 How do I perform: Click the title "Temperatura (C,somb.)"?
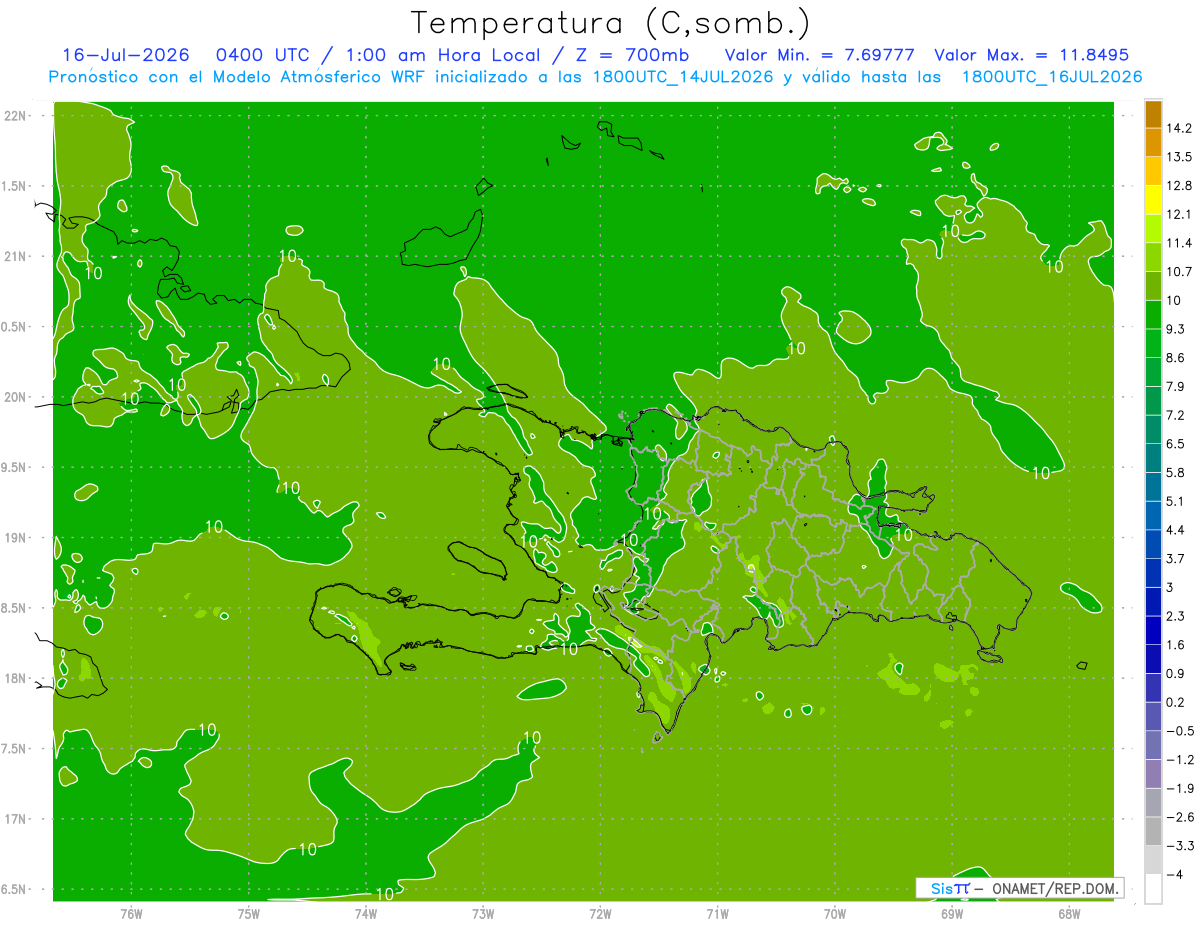coord(610,23)
